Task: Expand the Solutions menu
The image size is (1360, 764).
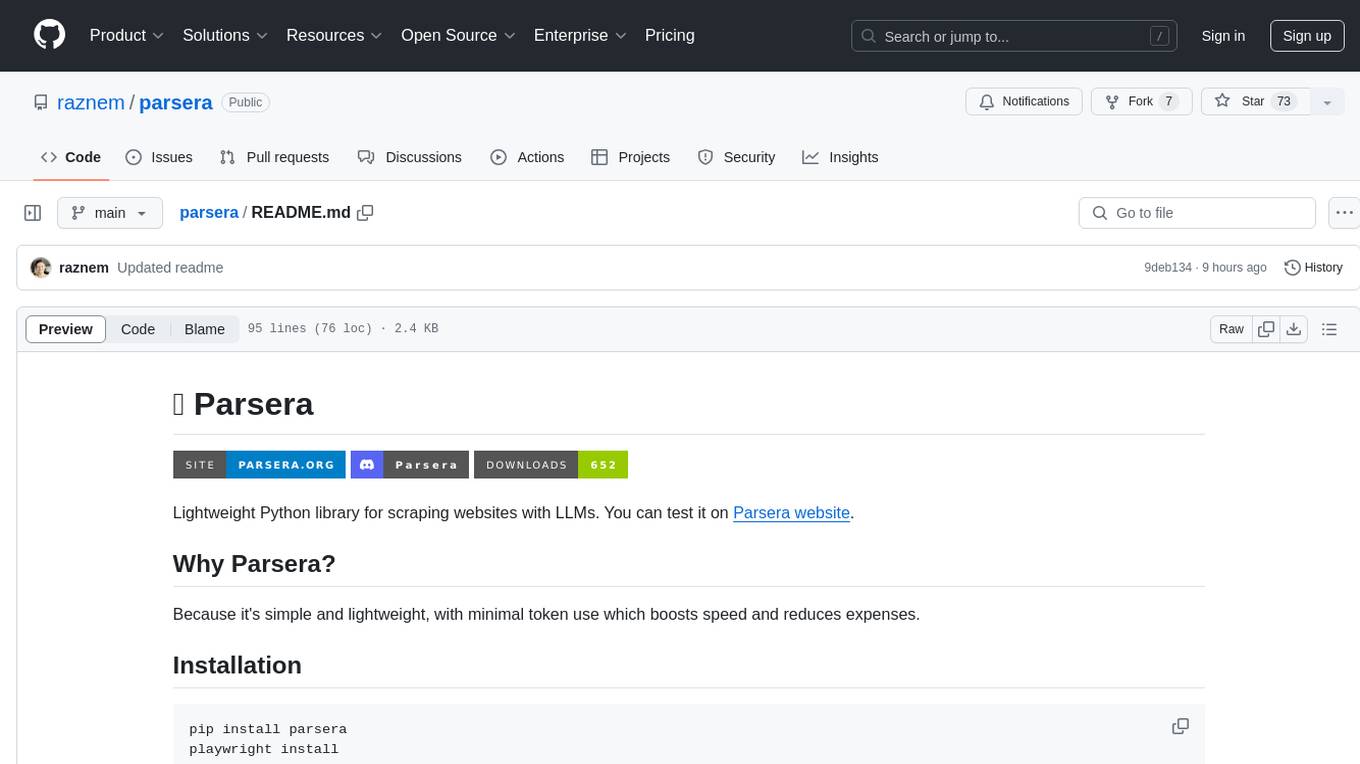Action: tap(225, 35)
